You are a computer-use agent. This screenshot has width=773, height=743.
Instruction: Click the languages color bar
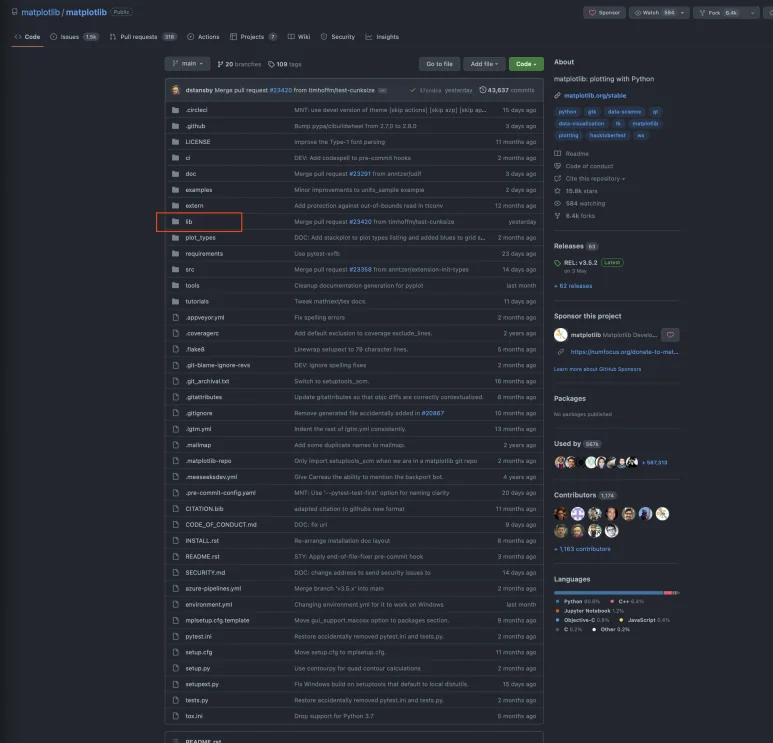[616, 593]
